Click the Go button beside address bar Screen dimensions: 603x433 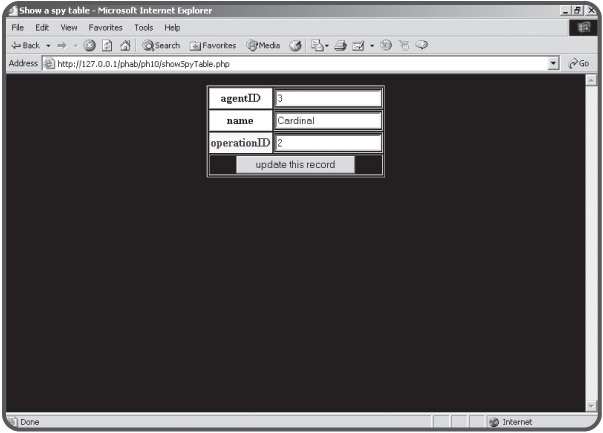579,63
